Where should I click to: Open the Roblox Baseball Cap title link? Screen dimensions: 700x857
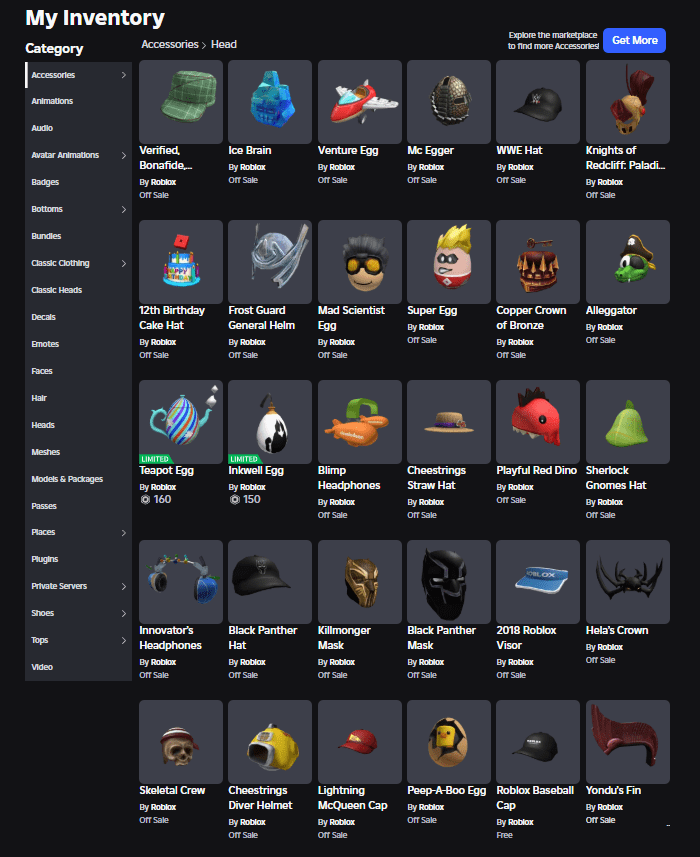(535, 797)
